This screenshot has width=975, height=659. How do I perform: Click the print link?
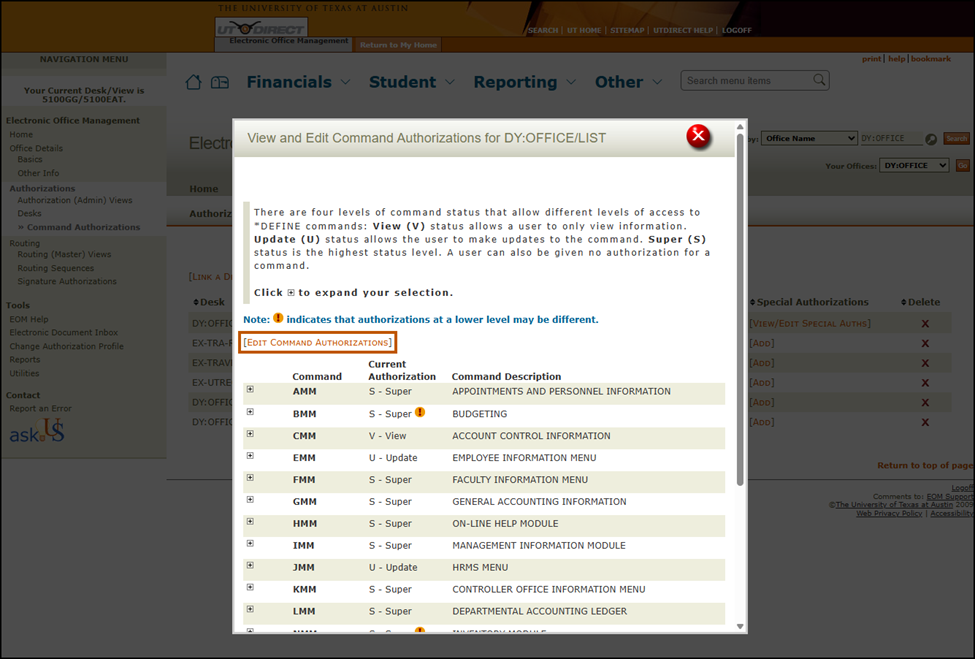click(871, 59)
